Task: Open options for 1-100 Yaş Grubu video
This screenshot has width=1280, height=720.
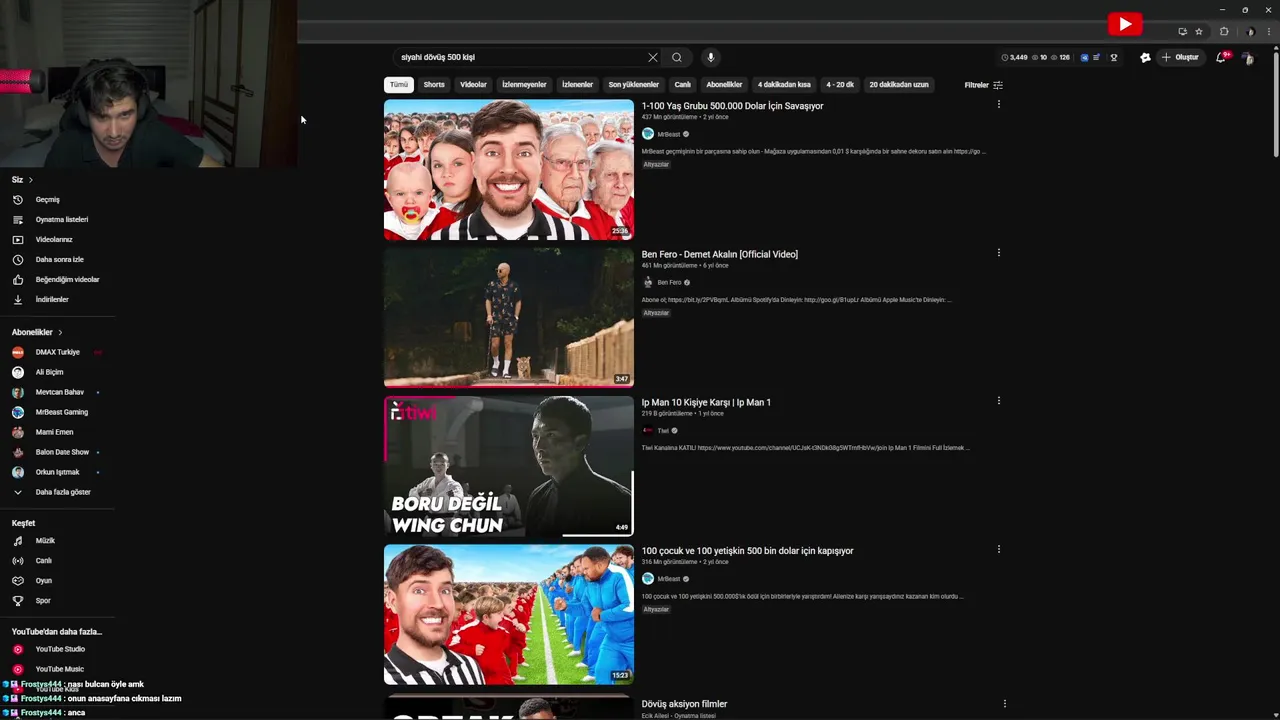Action: click(x=998, y=104)
